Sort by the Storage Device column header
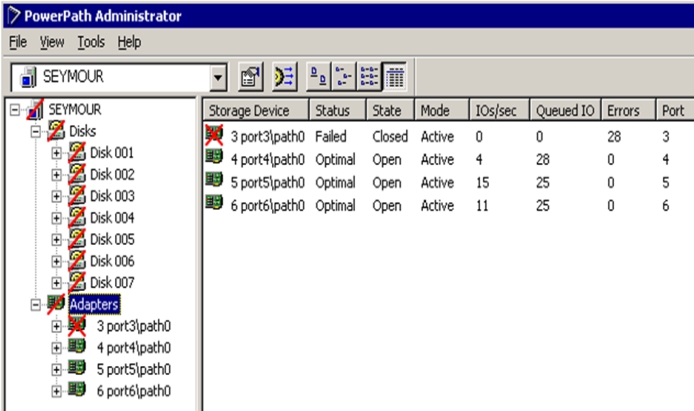Viewport: 694px width, 411px height. pyautogui.click(x=256, y=111)
